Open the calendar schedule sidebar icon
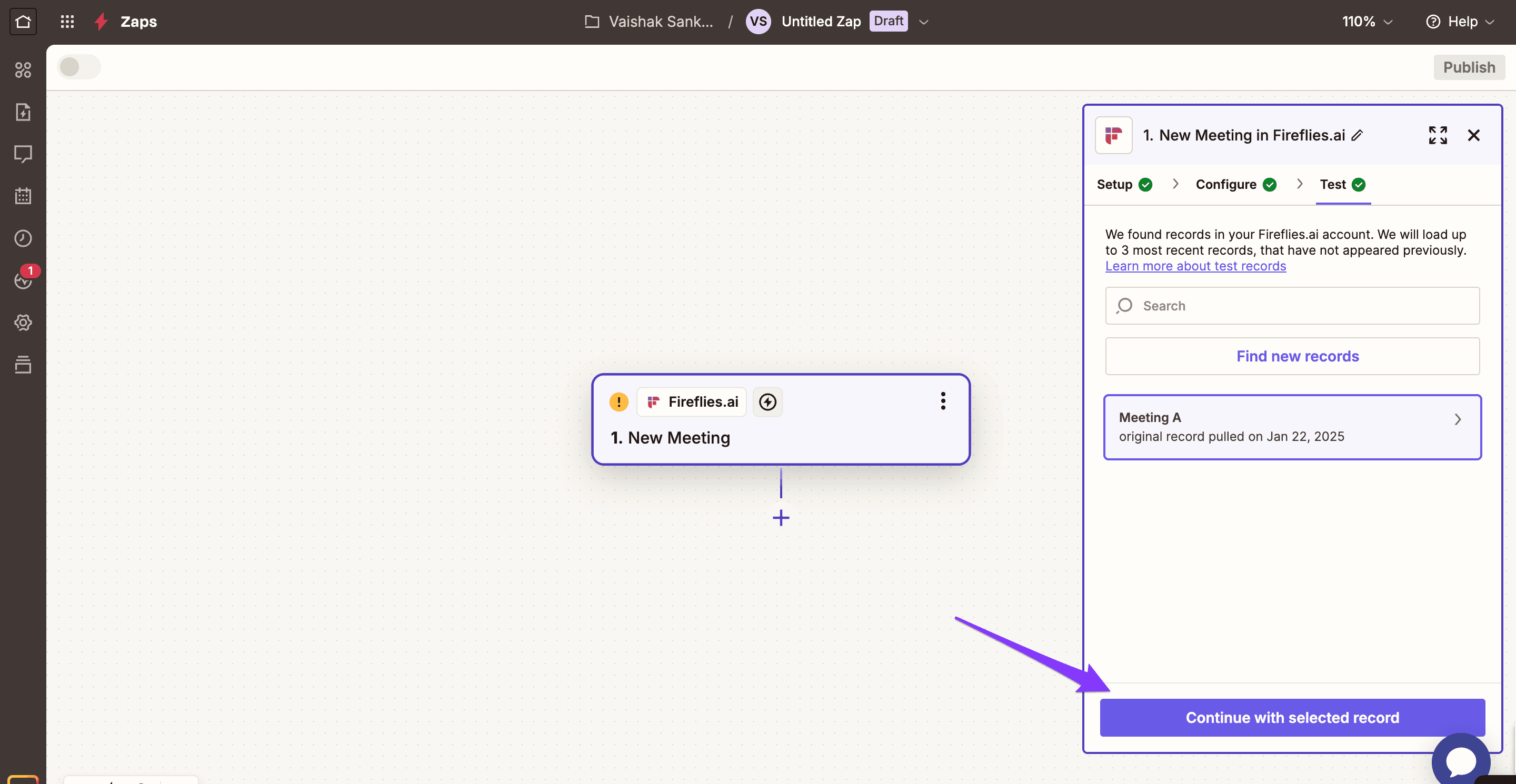The height and width of the screenshot is (784, 1516). (x=23, y=196)
